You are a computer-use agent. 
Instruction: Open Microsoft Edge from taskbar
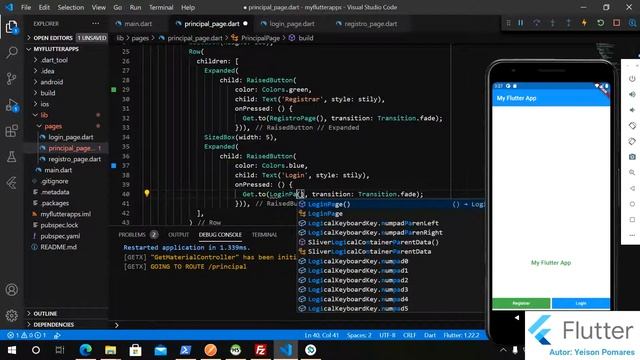click(85, 350)
